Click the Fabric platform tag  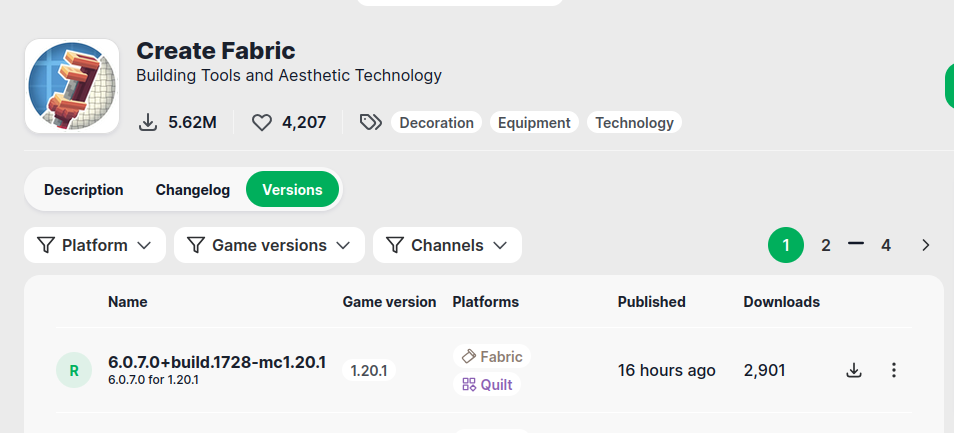tap(492, 356)
